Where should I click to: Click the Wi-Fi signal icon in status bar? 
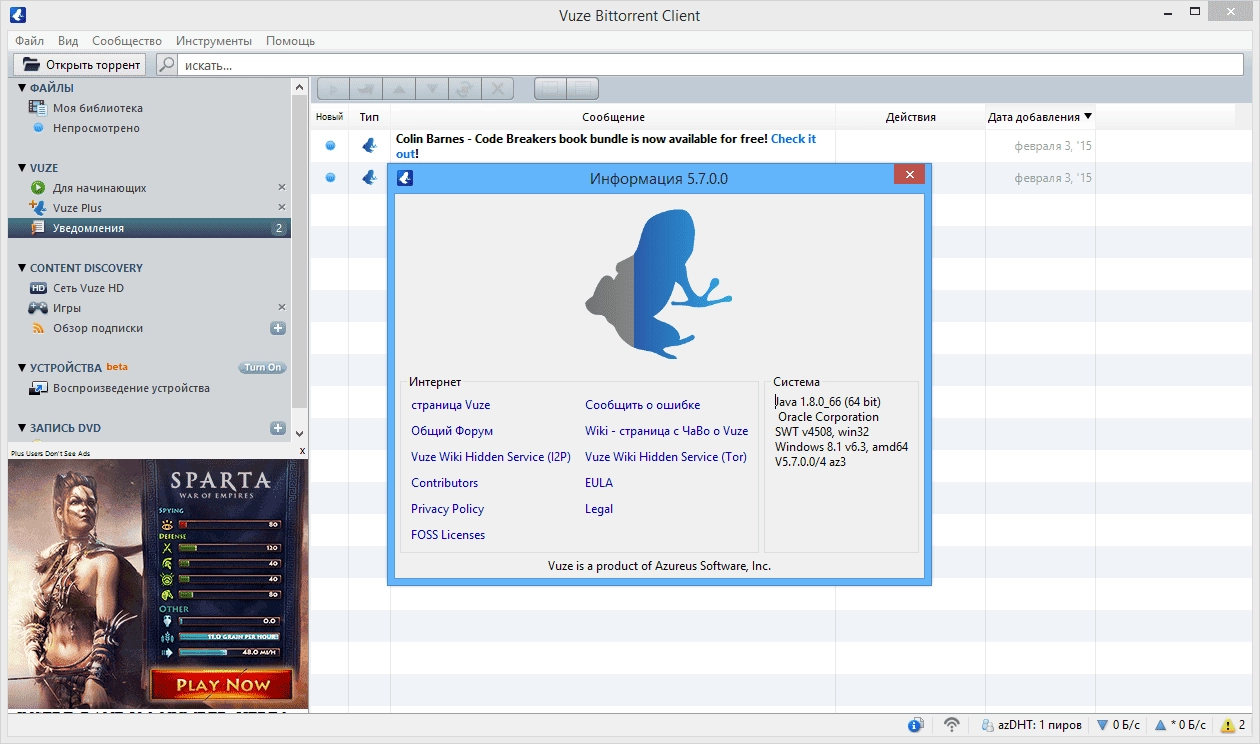click(952, 725)
